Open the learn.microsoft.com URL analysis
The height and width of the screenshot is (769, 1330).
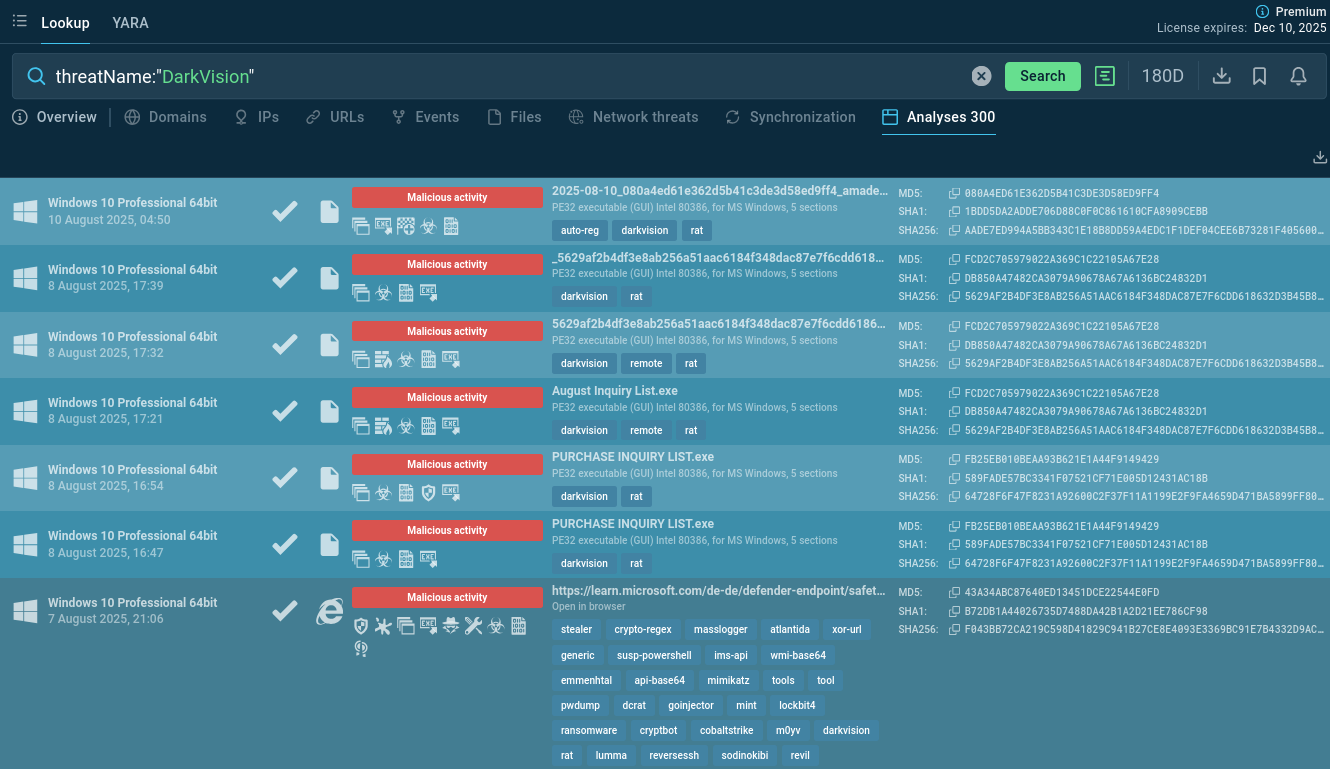(718, 591)
